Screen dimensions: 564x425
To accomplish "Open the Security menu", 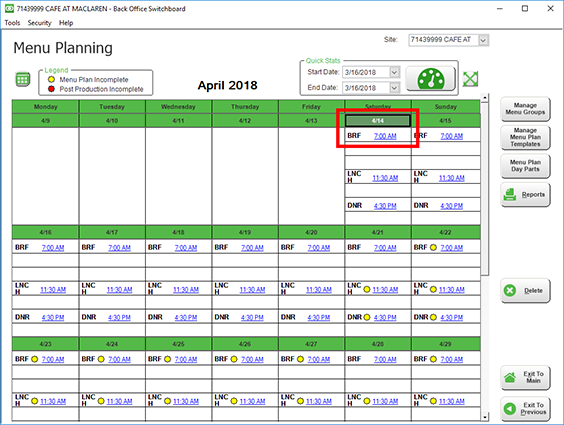I will click(x=40, y=23).
